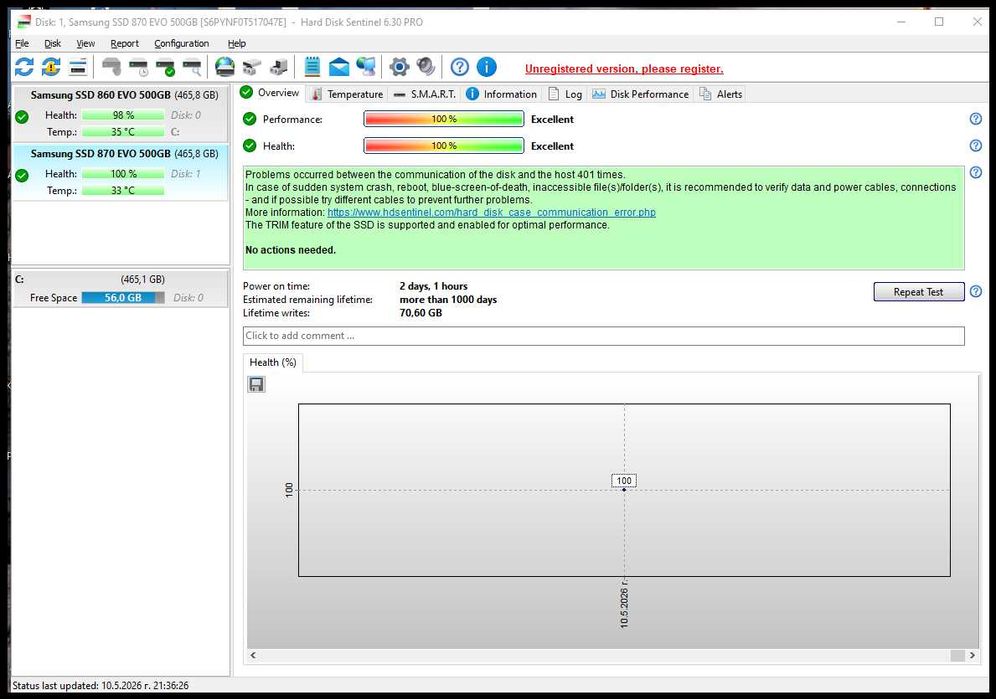The height and width of the screenshot is (699, 996).
Task: Click the blue Refresh arrows toolbar icon
Action: tap(24, 67)
